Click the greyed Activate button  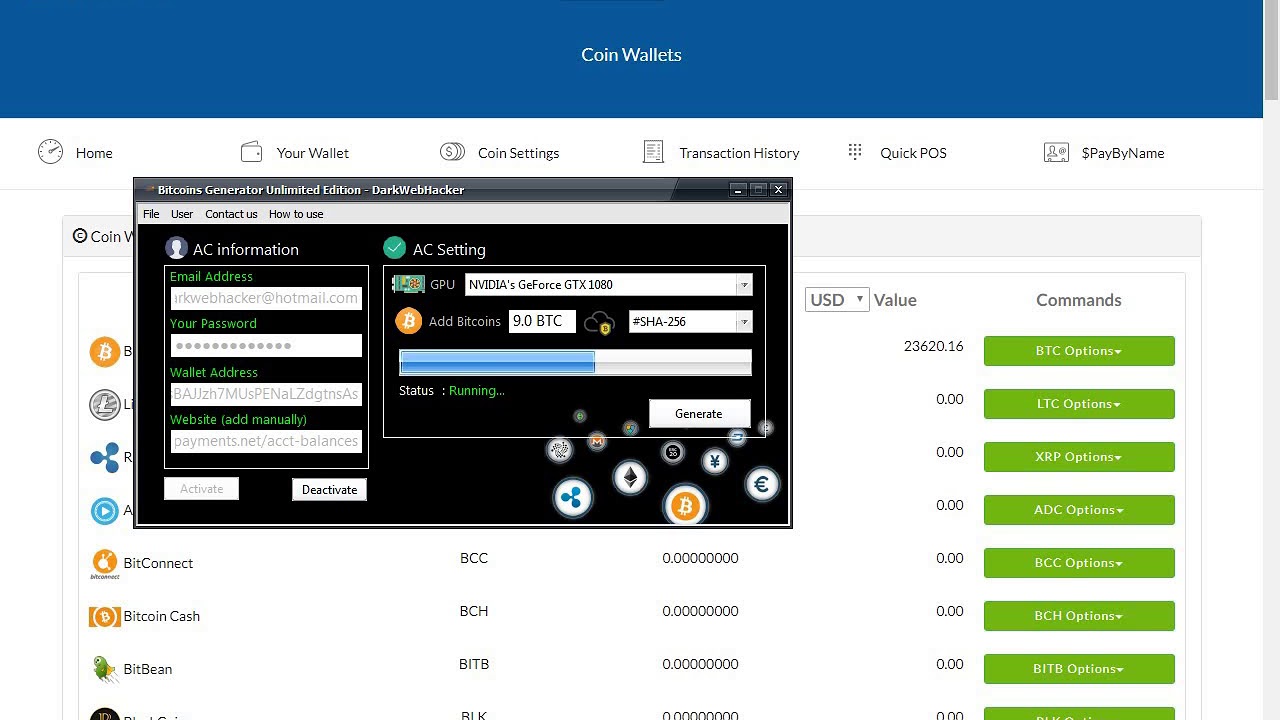click(x=201, y=489)
